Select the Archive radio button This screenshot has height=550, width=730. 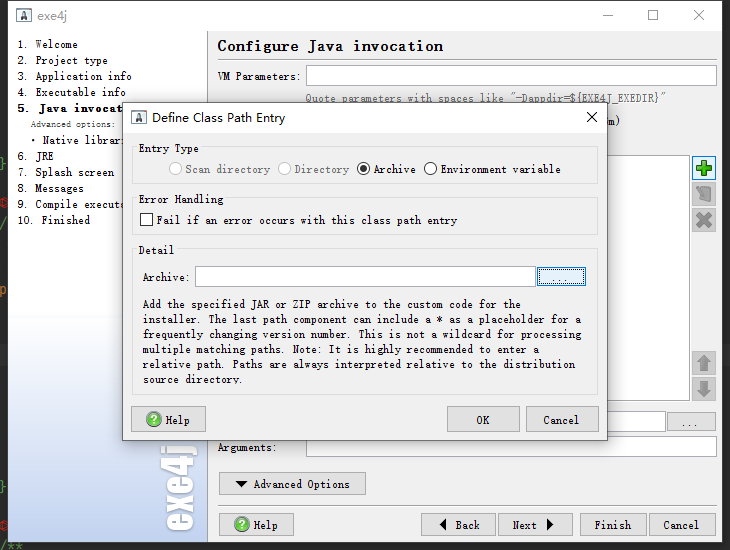pyautogui.click(x=364, y=169)
